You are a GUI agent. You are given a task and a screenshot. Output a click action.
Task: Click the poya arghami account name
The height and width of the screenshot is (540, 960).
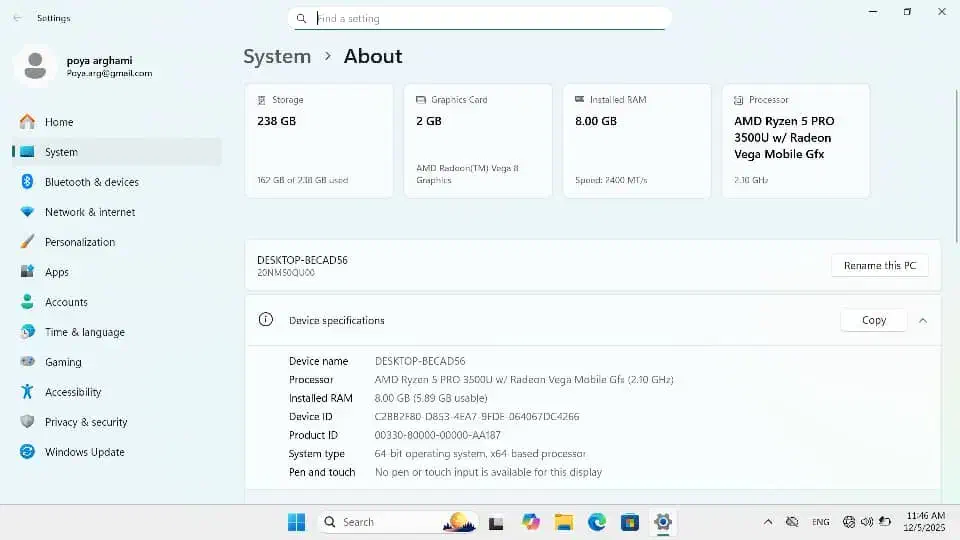[x=99, y=60]
